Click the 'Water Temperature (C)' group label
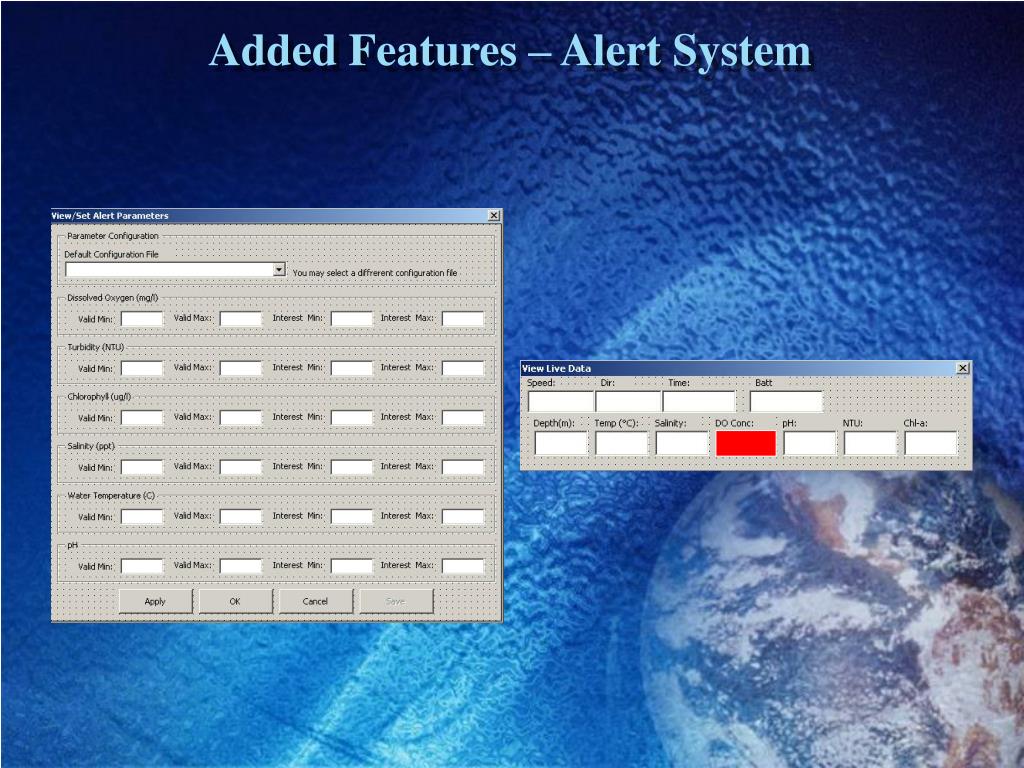The height and width of the screenshot is (768, 1024). click(x=111, y=496)
